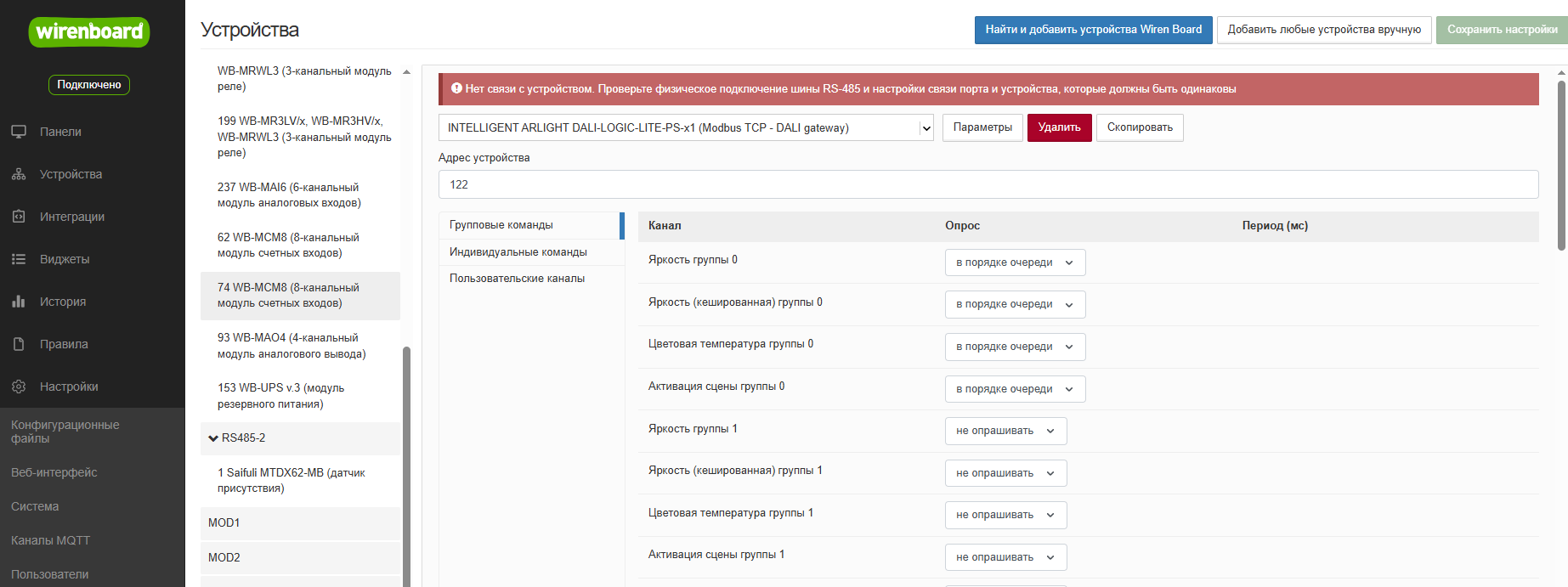Open the device type dropdown INTELLIGENT ARLIGHT
Viewport: 1568px width, 587px height.
click(686, 128)
